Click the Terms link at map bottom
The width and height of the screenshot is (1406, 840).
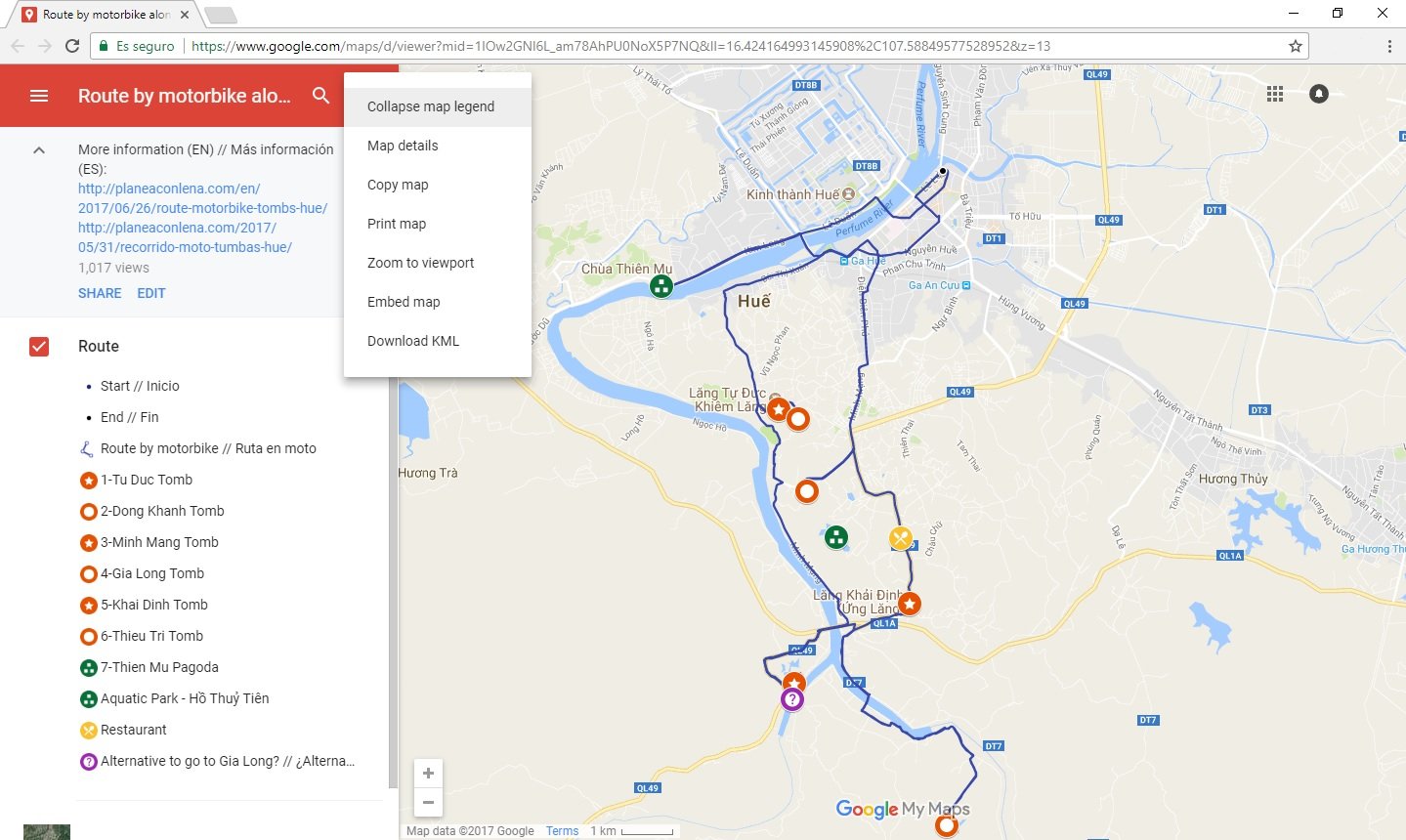pos(562,831)
